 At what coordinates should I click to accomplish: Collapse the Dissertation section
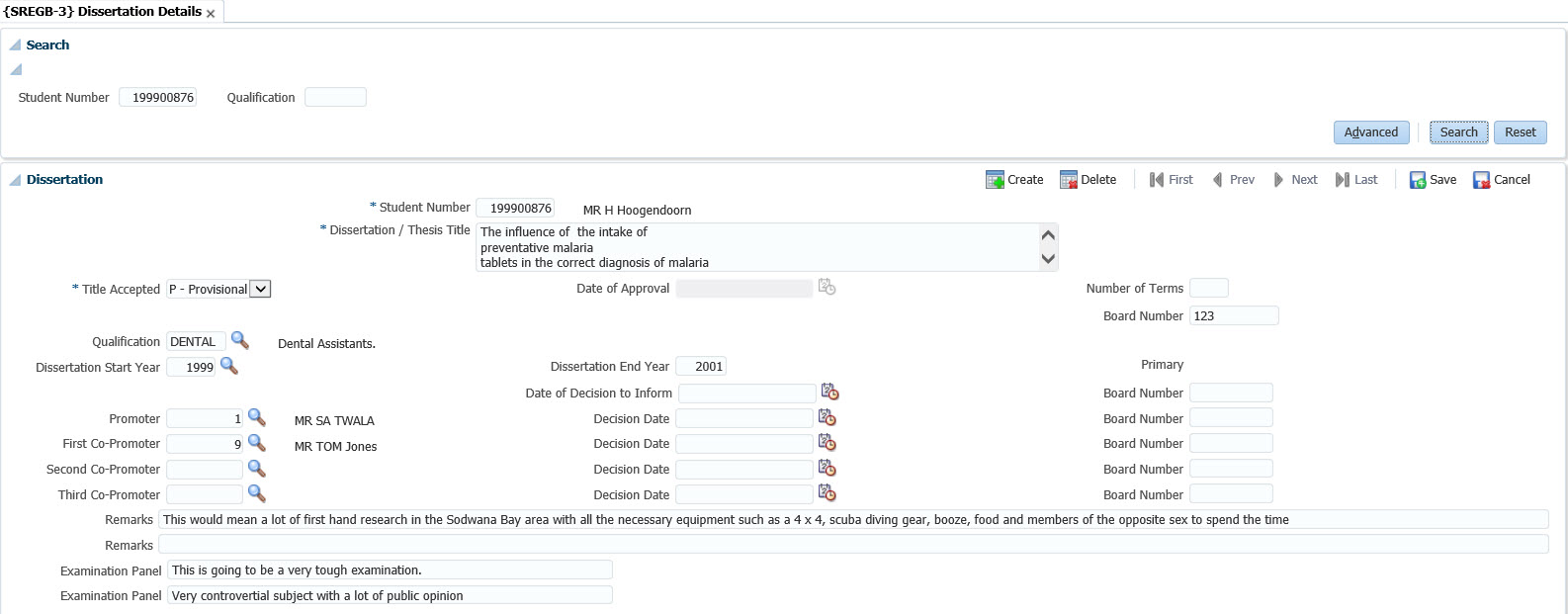(x=15, y=180)
